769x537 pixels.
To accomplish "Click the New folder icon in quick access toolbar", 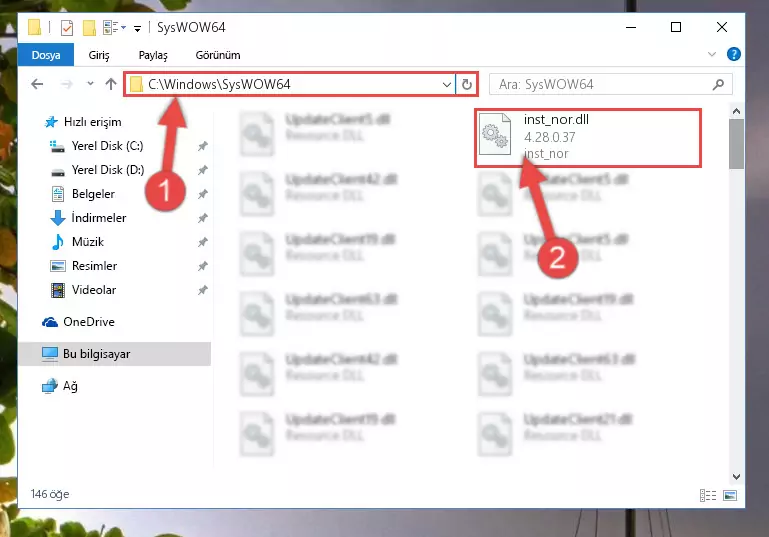I will [89, 27].
